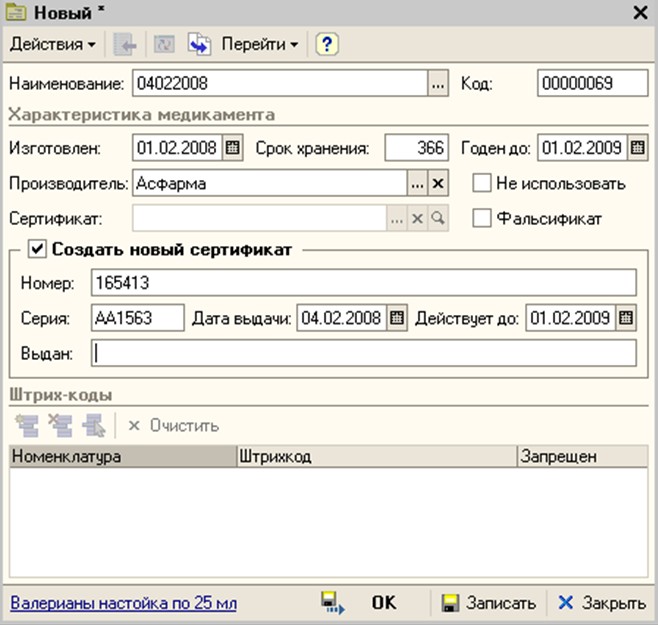
Task: Clear the Производитель field with X
Action: click(438, 184)
